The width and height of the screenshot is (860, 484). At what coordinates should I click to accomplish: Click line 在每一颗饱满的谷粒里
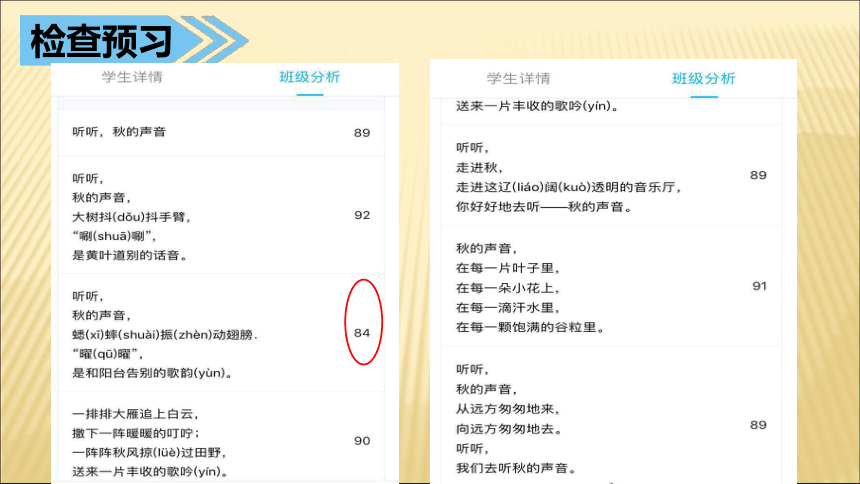(x=530, y=328)
